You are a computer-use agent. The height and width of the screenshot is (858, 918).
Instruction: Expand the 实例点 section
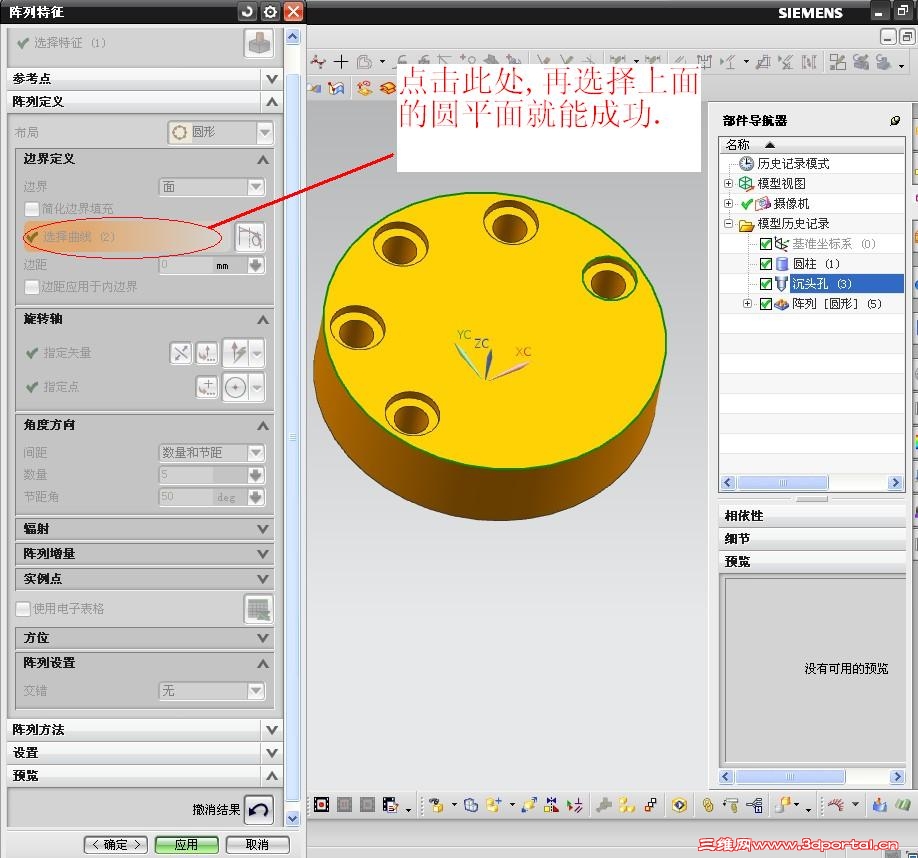pos(145,579)
